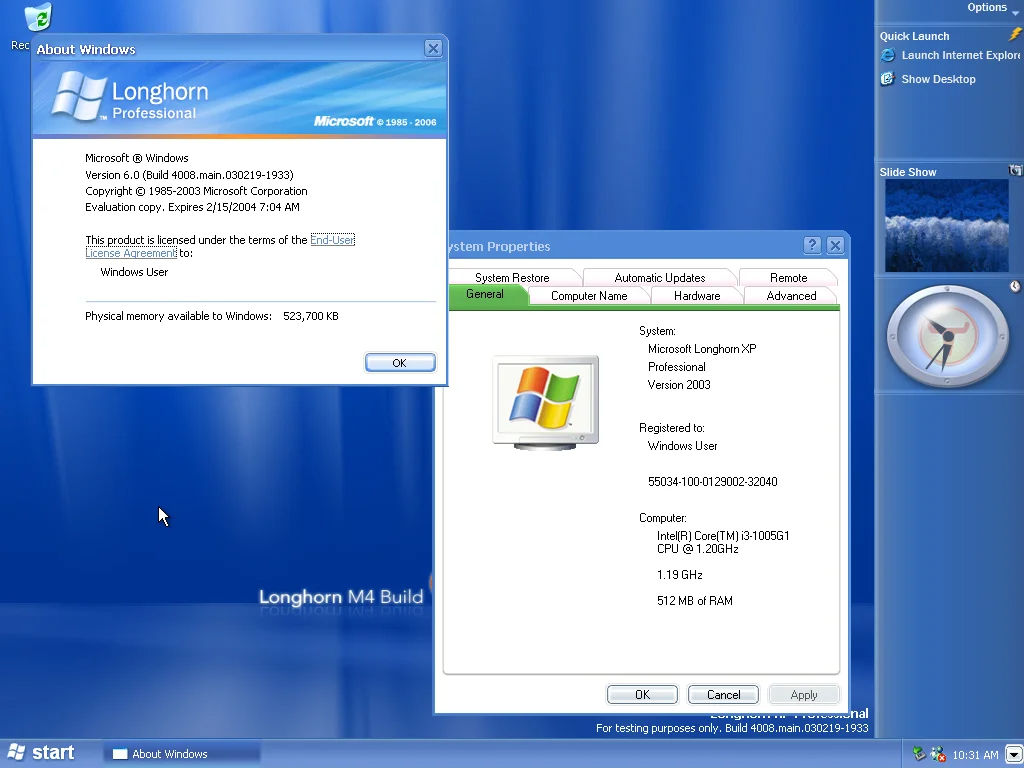The image size is (1024, 768).
Task: Click the Help question mark on System Properties
Action: 812,245
